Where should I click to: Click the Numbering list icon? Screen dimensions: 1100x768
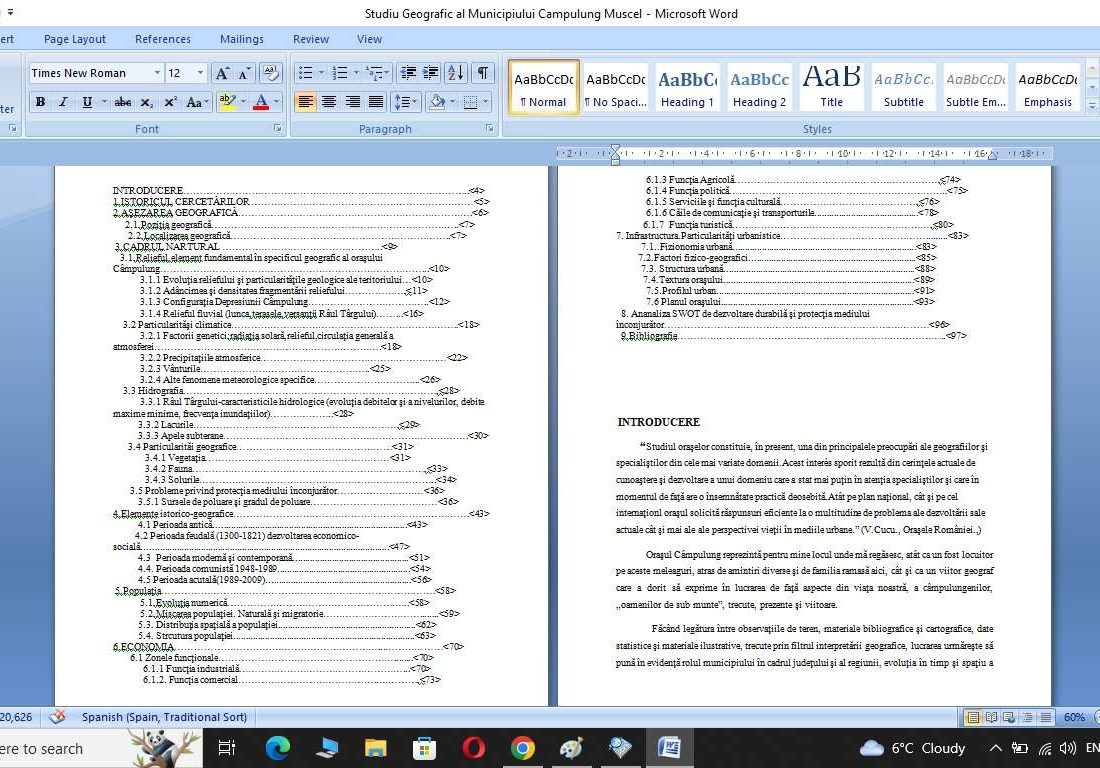[x=340, y=73]
